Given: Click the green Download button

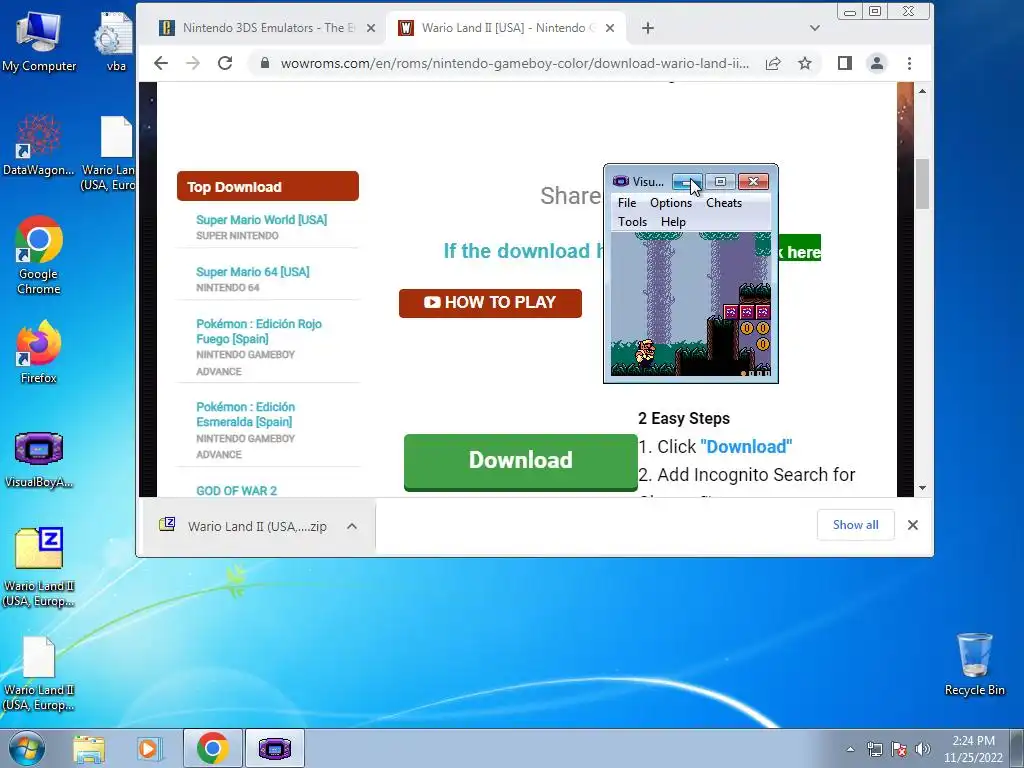Looking at the screenshot, I should 520,461.
